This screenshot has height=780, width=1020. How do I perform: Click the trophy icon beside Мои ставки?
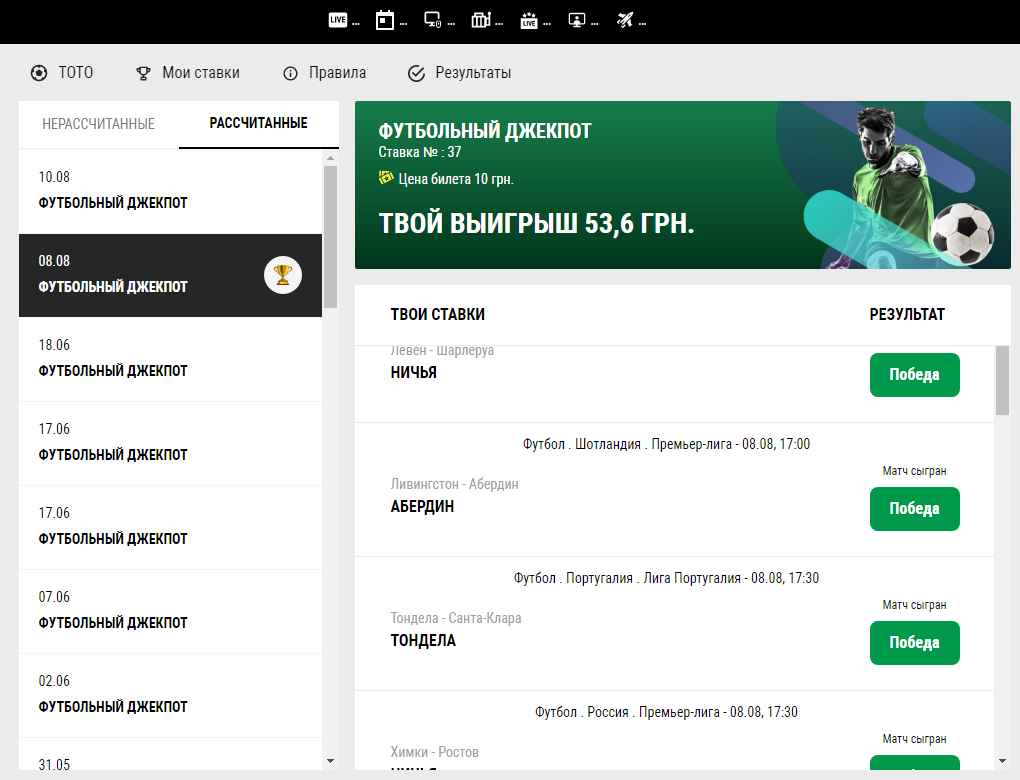(x=143, y=74)
